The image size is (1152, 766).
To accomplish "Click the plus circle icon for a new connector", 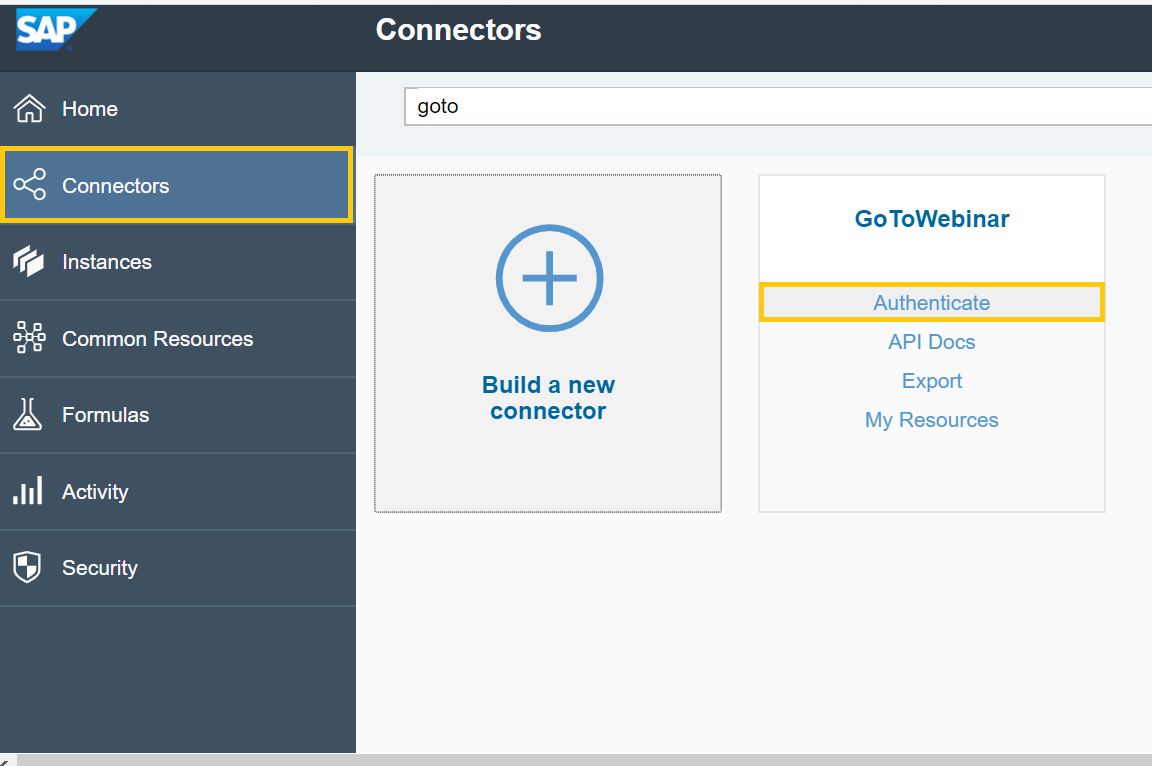I will point(549,278).
